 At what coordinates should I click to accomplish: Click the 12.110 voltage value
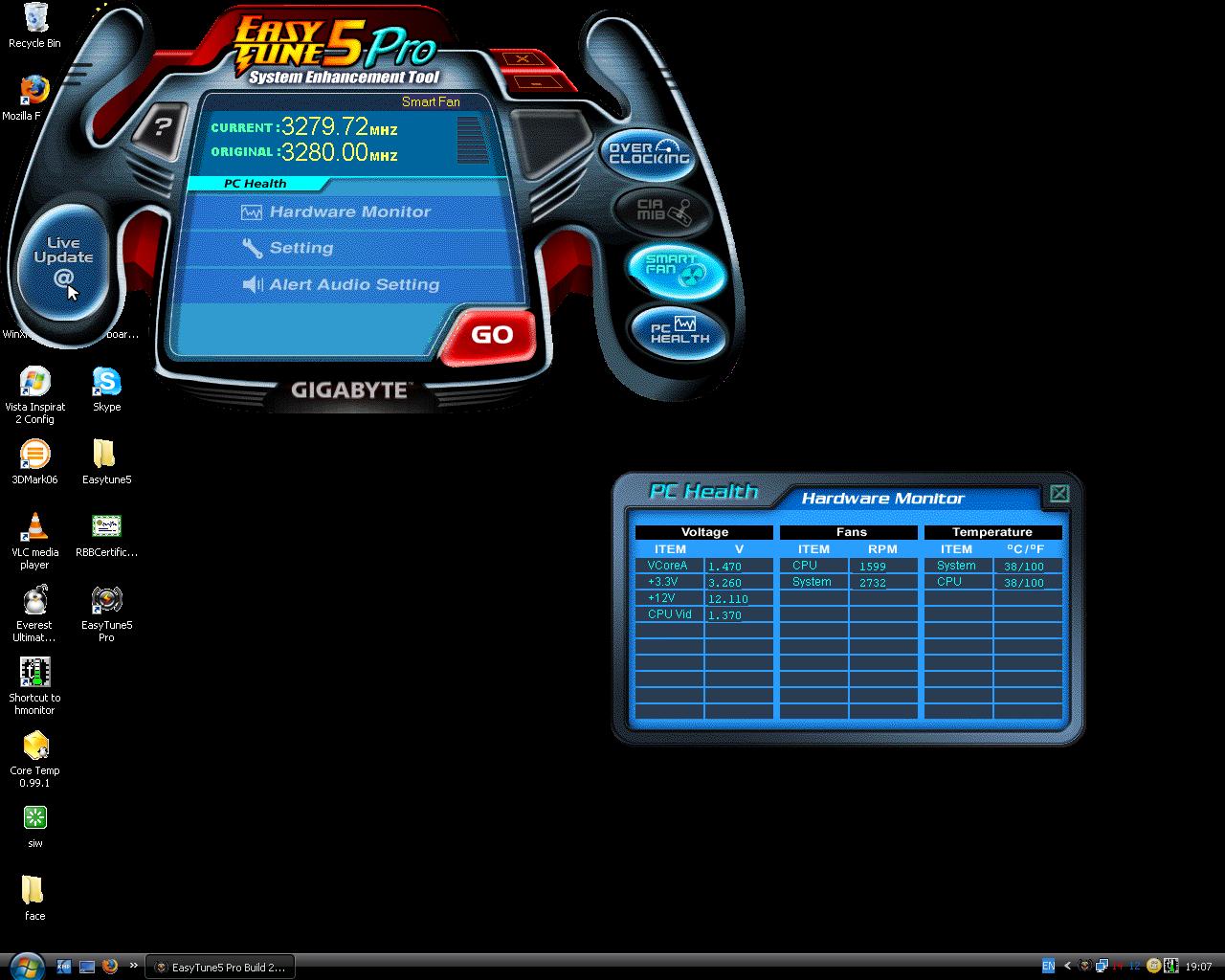pos(727,599)
